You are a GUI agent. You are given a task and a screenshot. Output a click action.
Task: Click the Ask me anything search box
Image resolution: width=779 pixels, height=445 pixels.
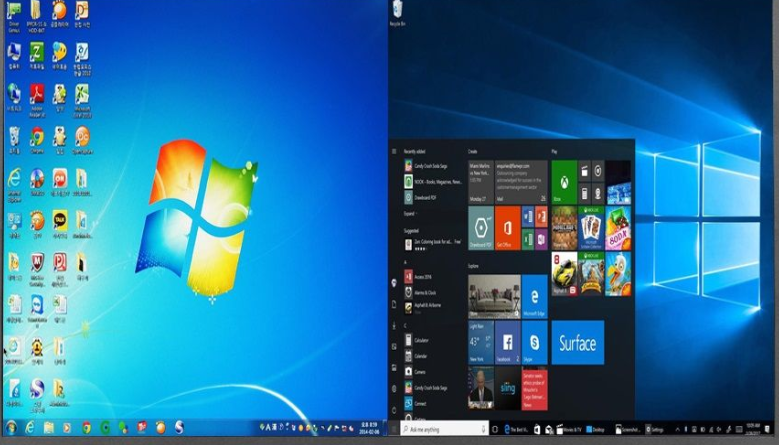point(444,429)
